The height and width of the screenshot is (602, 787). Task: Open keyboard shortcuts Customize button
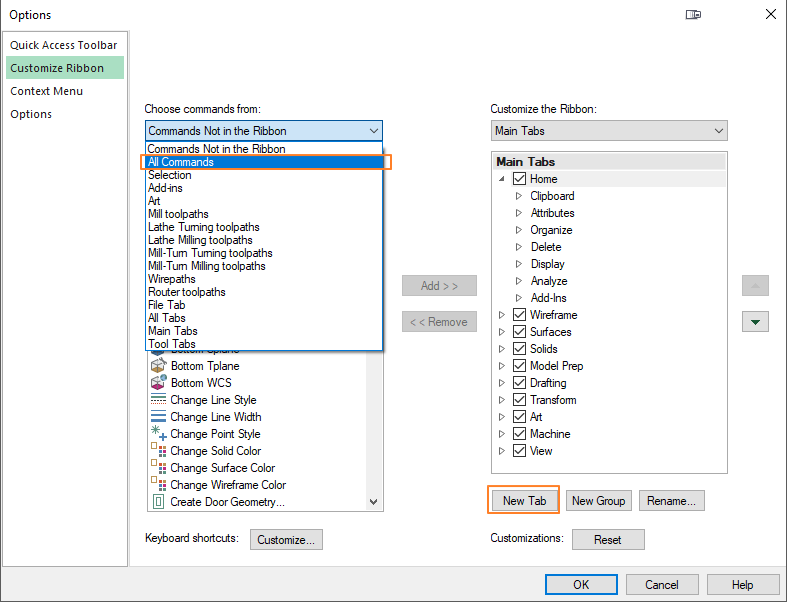pyautogui.click(x=286, y=540)
